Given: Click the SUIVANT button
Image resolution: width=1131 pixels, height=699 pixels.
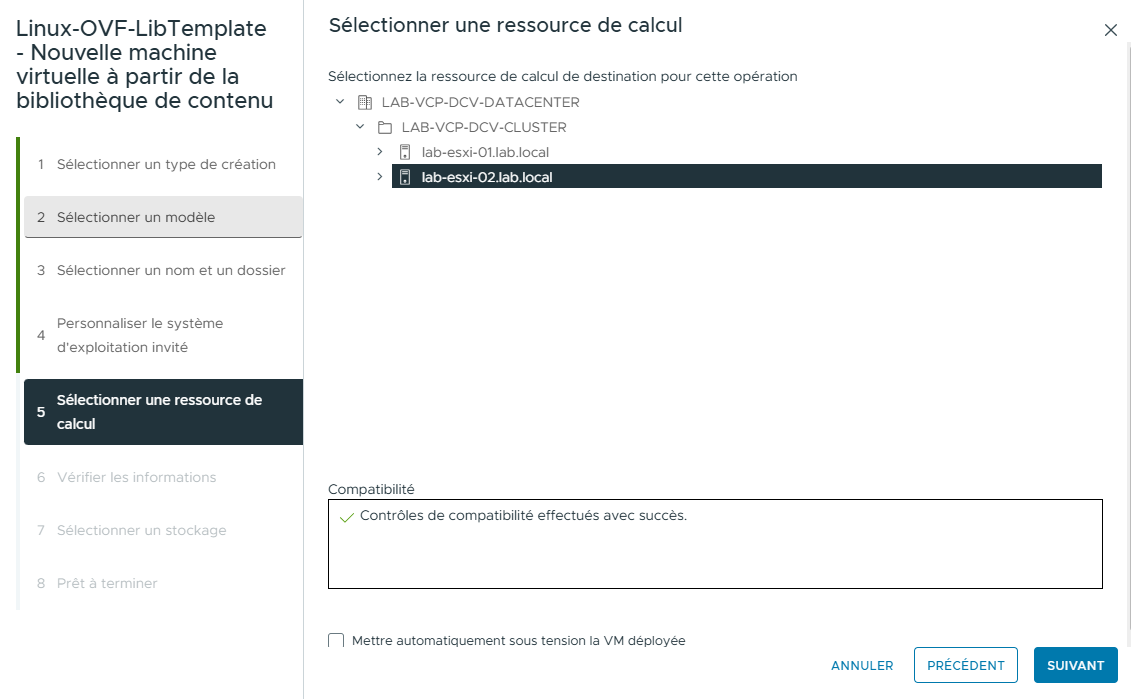Looking at the screenshot, I should pos(1075,665).
